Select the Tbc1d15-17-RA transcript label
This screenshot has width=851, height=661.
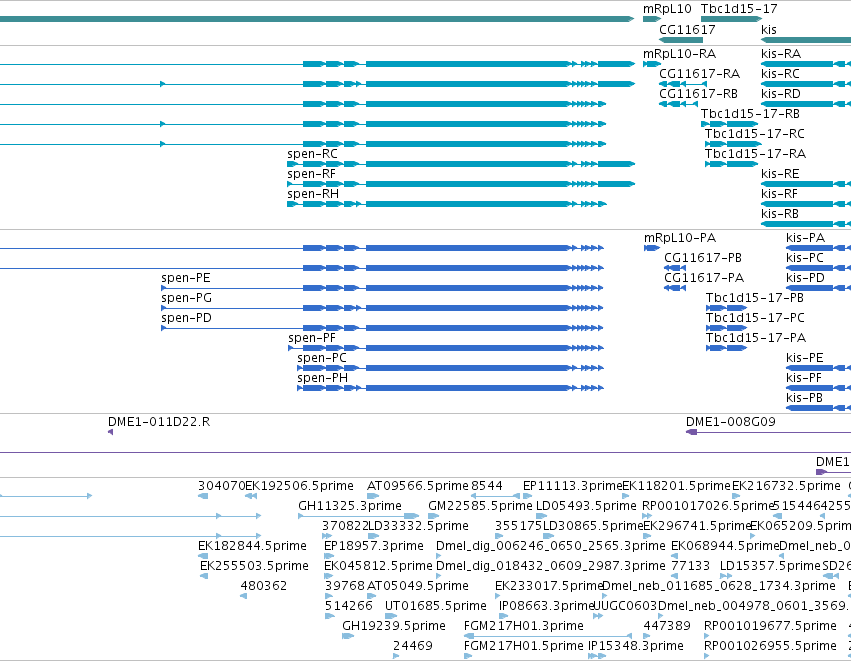point(755,154)
